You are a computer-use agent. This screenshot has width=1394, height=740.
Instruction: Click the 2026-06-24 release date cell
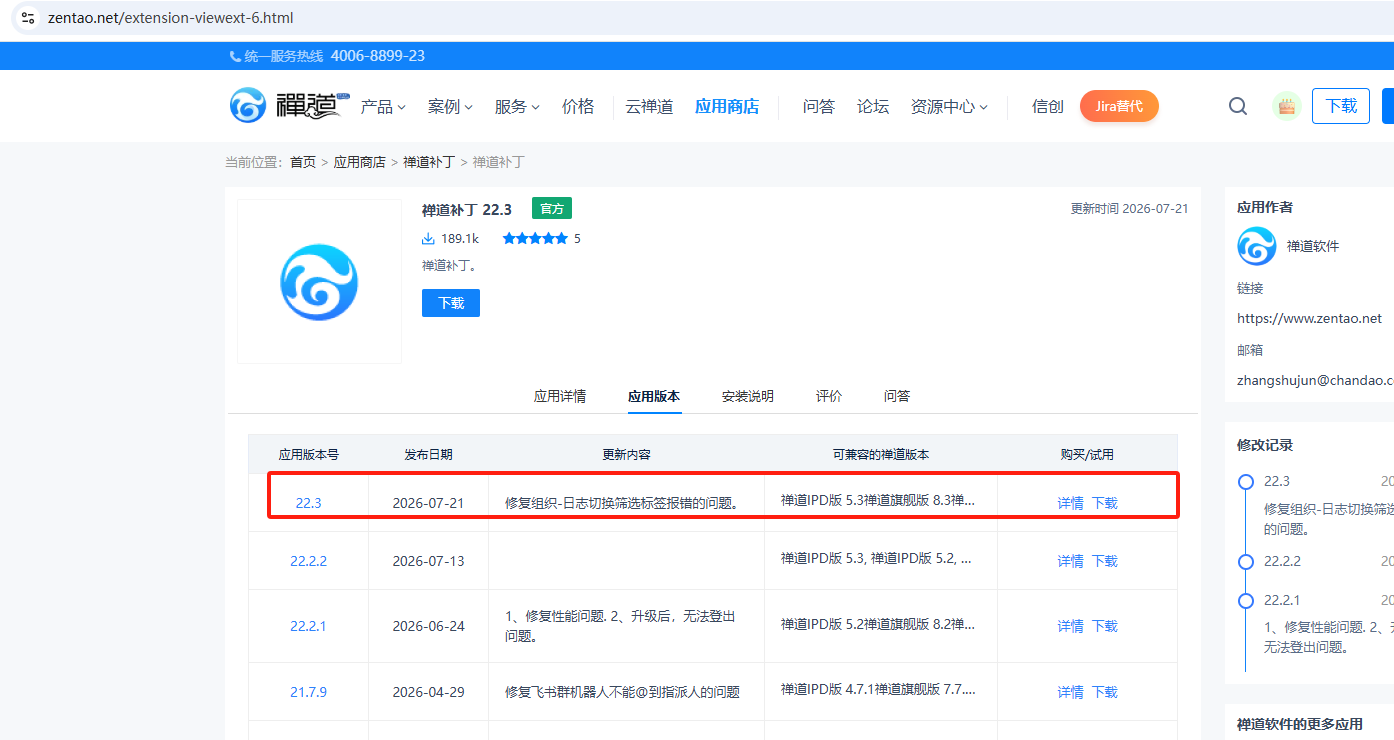point(428,626)
